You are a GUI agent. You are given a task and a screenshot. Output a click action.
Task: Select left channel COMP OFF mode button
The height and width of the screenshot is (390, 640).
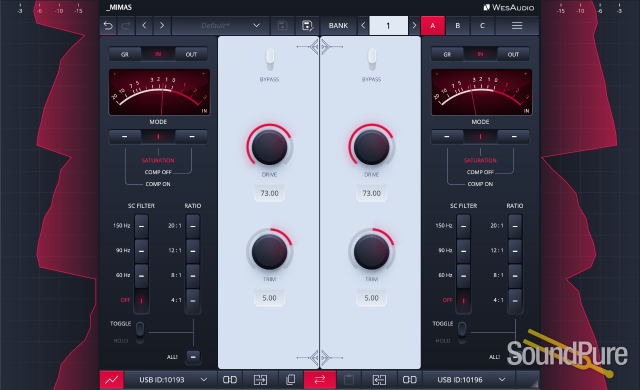point(191,137)
